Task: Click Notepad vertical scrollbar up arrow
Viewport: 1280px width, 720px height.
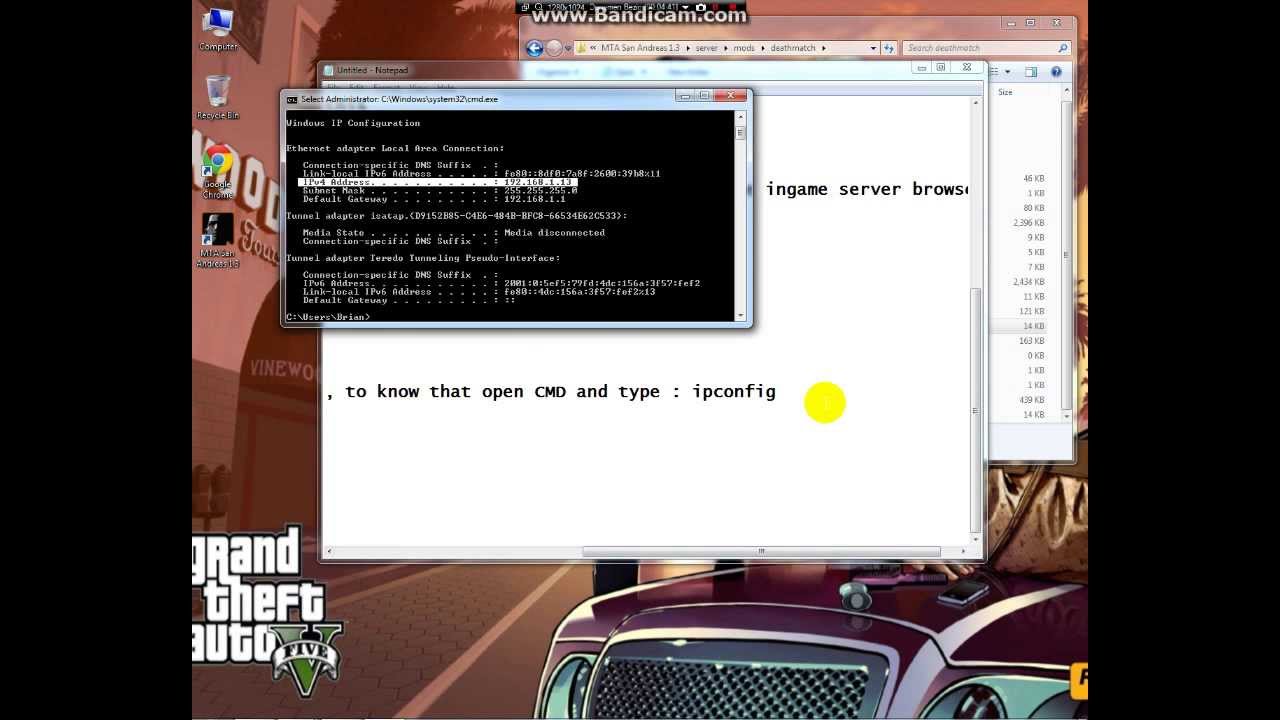Action: tap(976, 101)
